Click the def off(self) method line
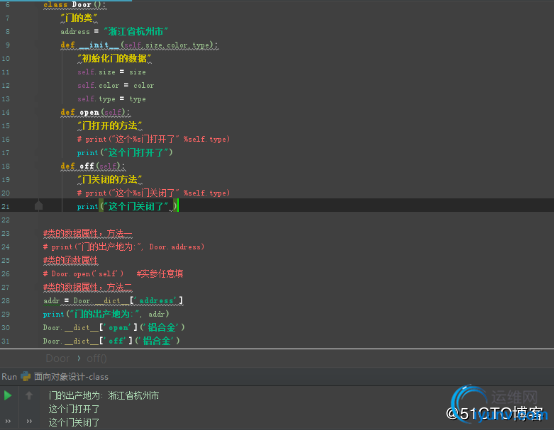Screen dimensions: 554x431 click(93, 166)
